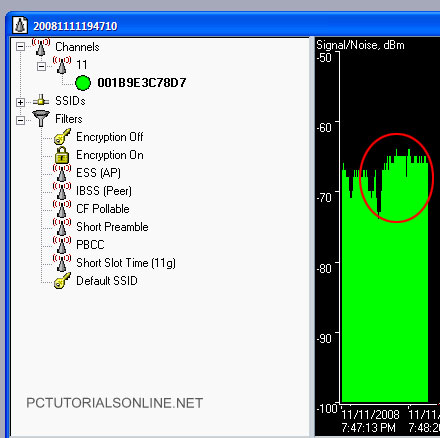Screen dimensions: 440x438
Task: Expand the SSIDs tree node
Action: click(20, 102)
